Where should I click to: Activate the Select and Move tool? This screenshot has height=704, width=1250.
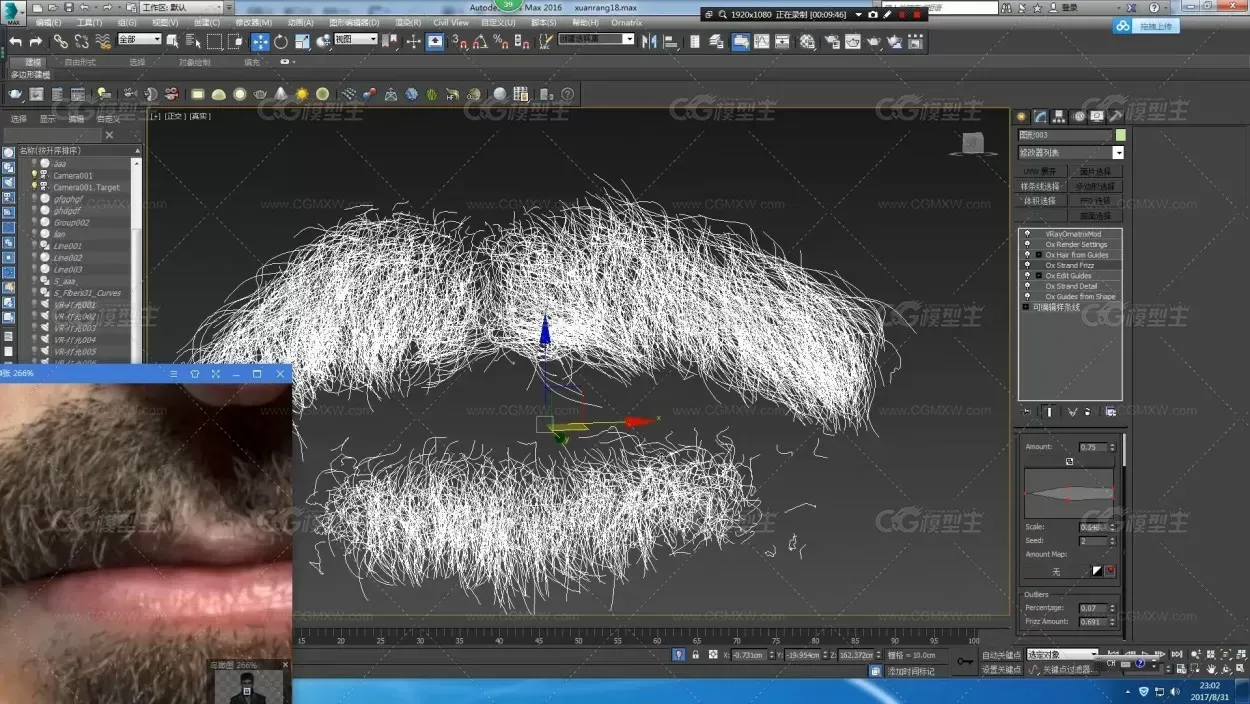click(x=260, y=41)
